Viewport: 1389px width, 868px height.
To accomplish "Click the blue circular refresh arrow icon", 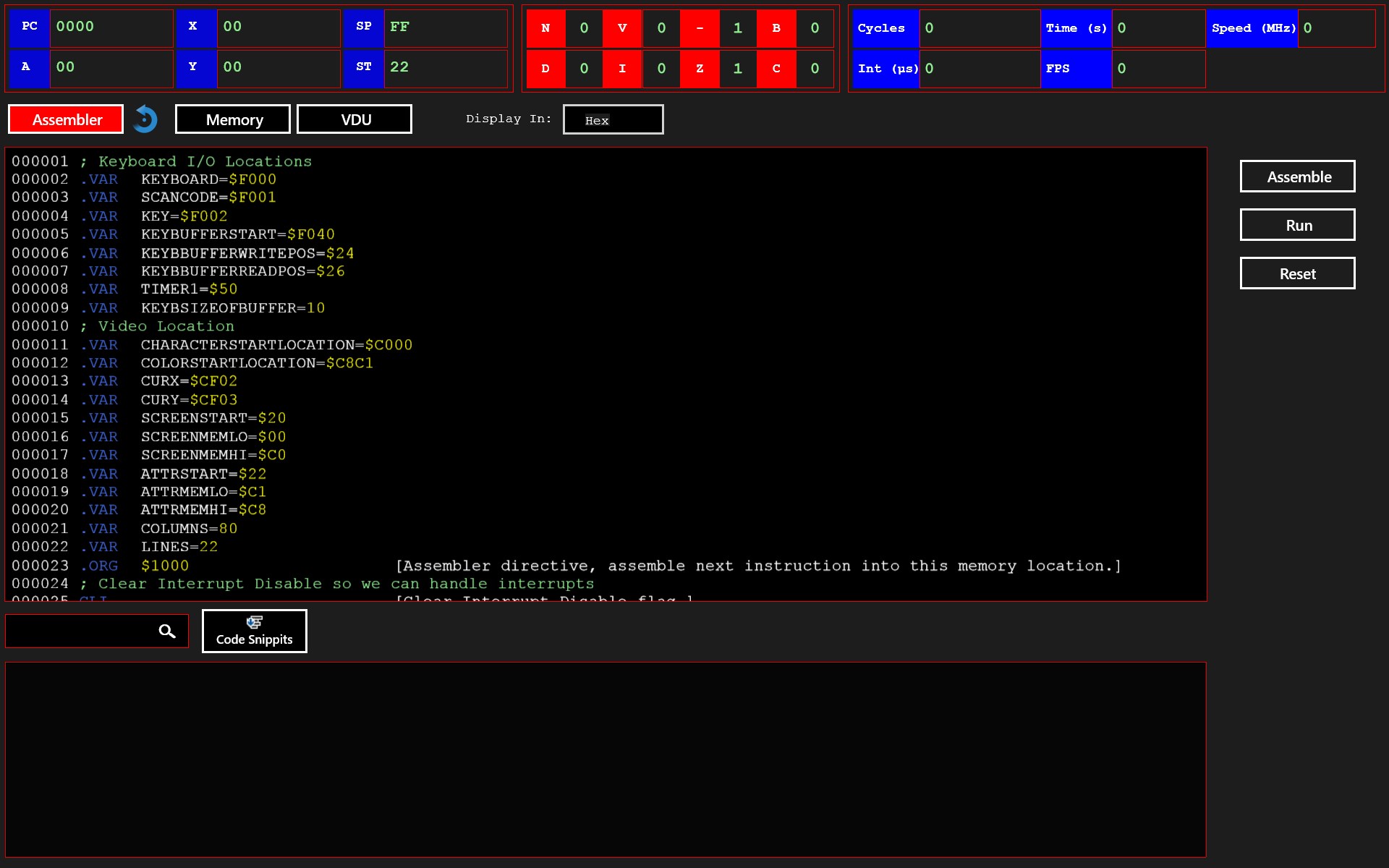I will [145, 119].
